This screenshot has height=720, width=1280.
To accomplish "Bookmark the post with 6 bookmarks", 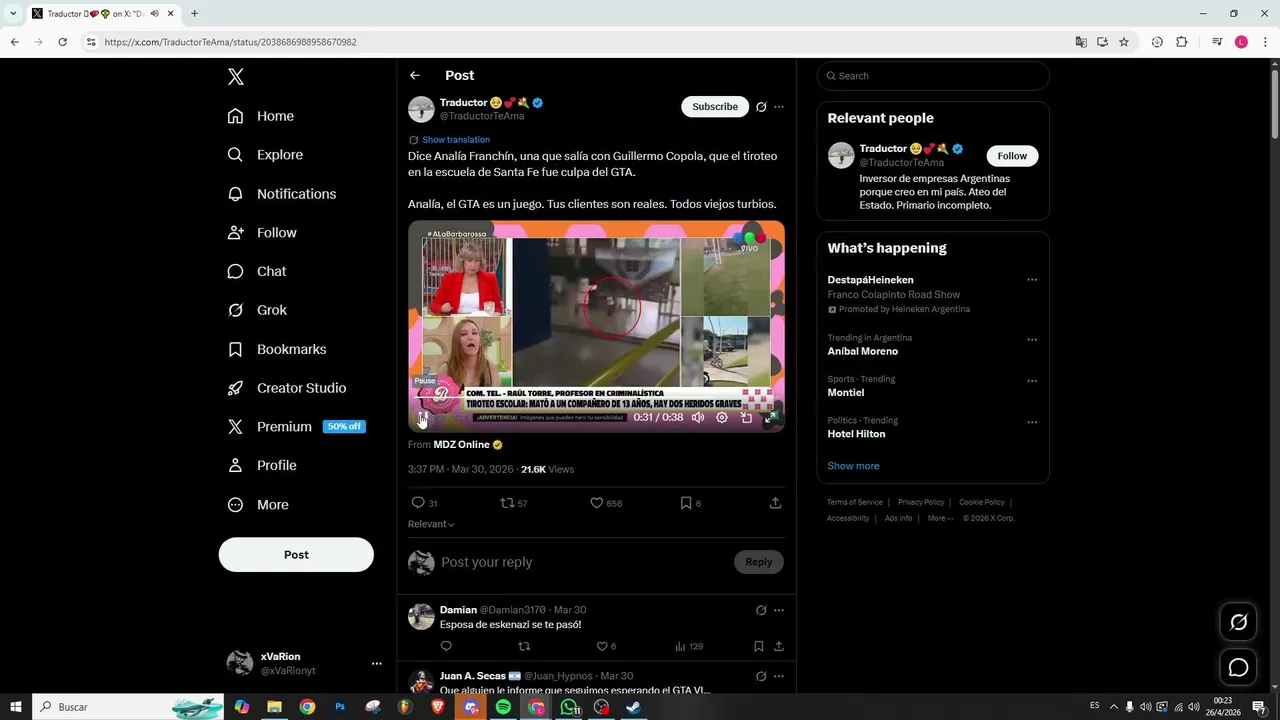I will pyautogui.click(x=690, y=503).
